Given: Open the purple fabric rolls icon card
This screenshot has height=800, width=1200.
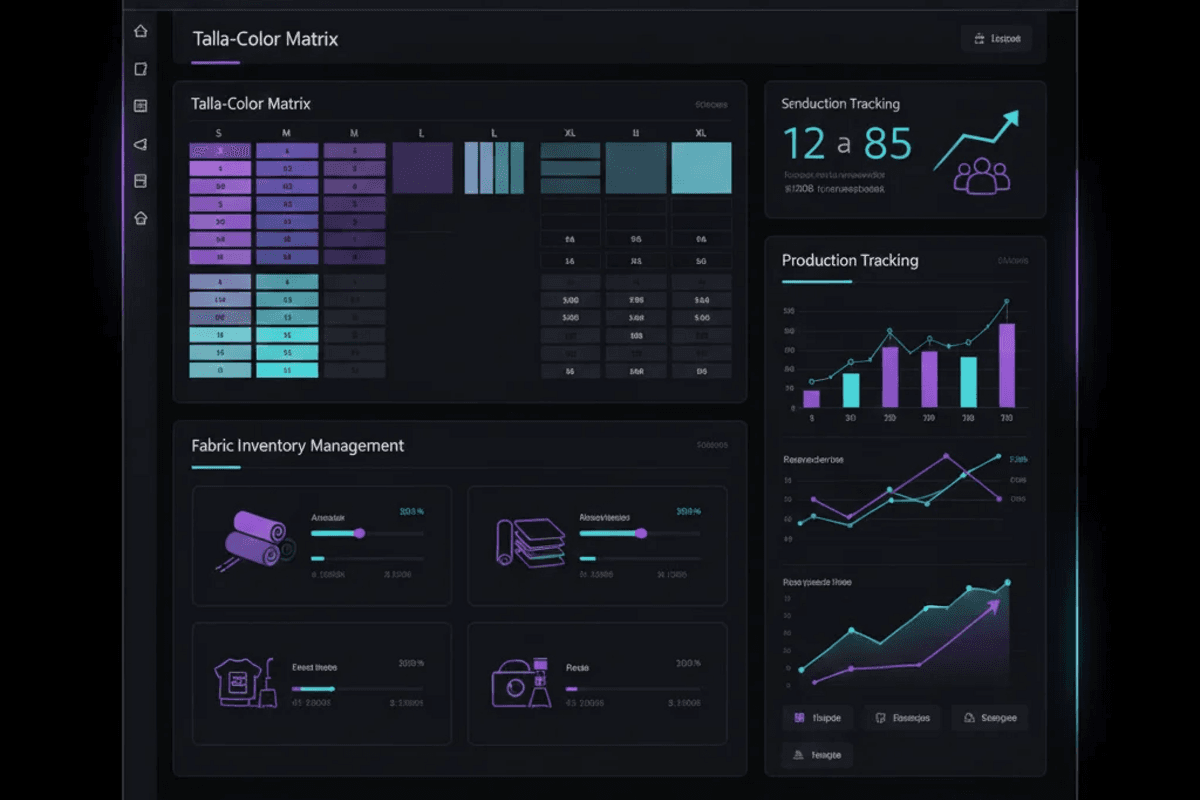Looking at the screenshot, I should click(x=257, y=541).
